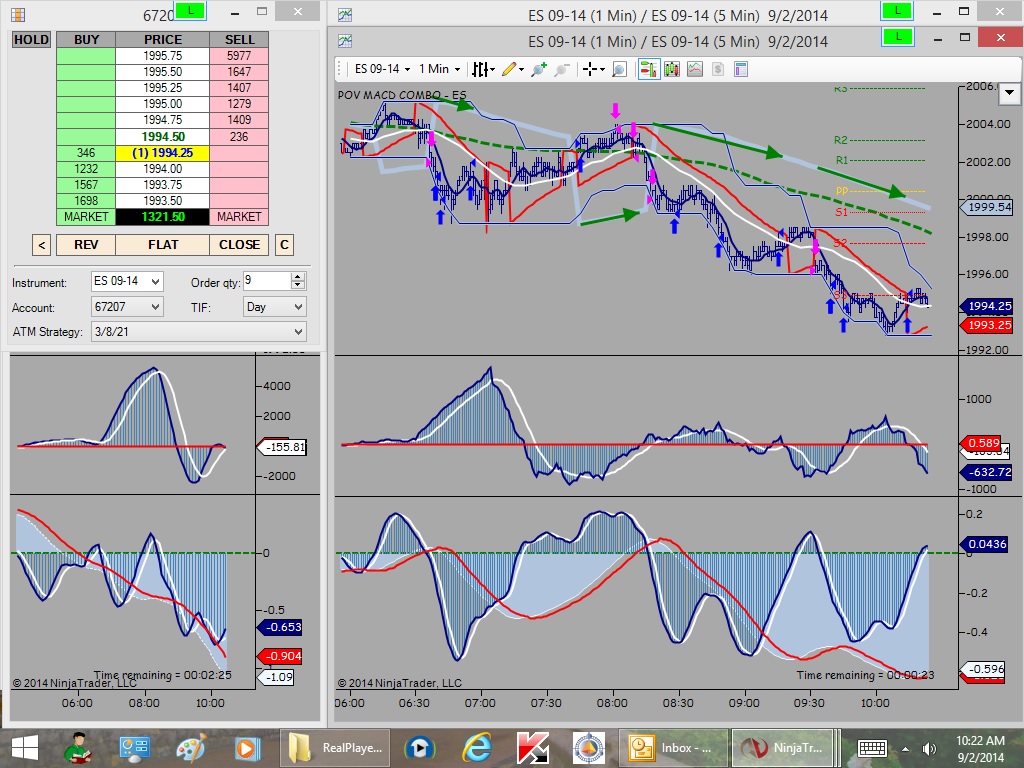
Task: Open the ATM Strategy 3/8/21 dropdown
Action: click(199, 332)
